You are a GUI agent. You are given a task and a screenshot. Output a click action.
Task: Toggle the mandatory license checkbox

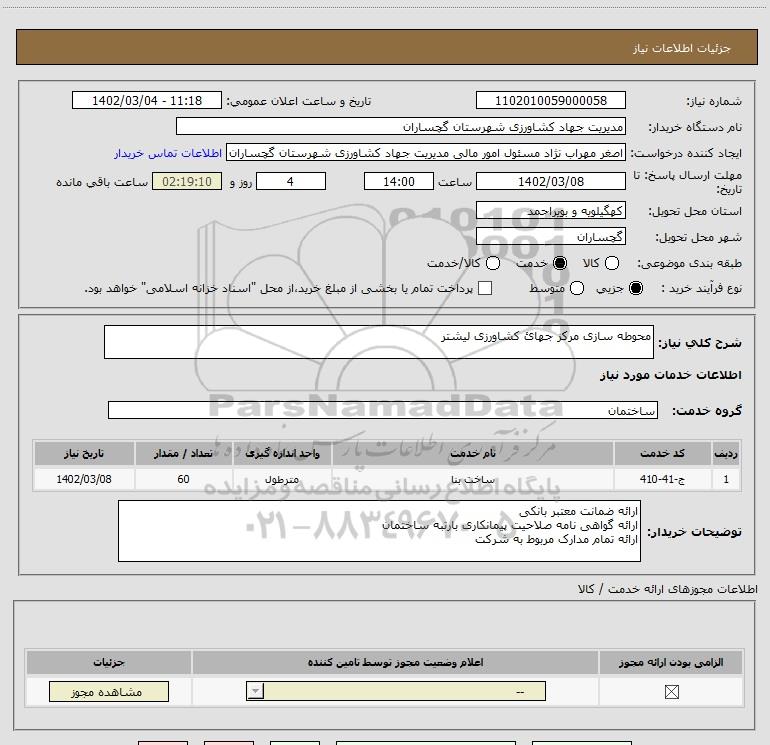[671, 692]
